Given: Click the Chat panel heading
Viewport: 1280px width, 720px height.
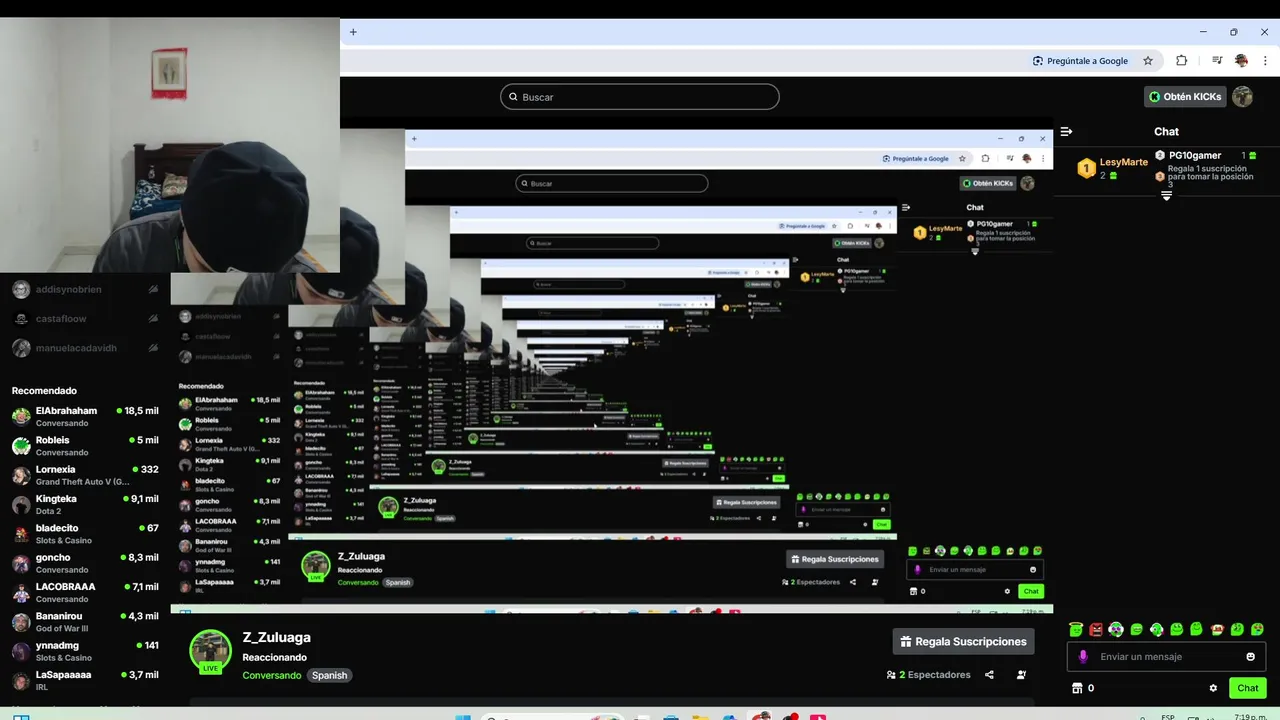Looking at the screenshot, I should pos(1166,131).
